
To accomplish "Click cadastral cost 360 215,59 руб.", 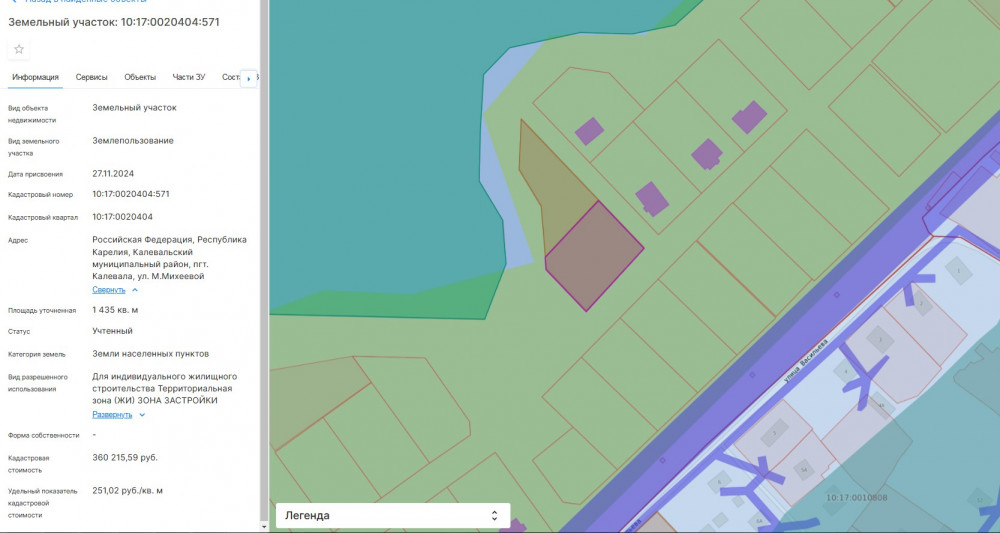I will click(x=125, y=457).
